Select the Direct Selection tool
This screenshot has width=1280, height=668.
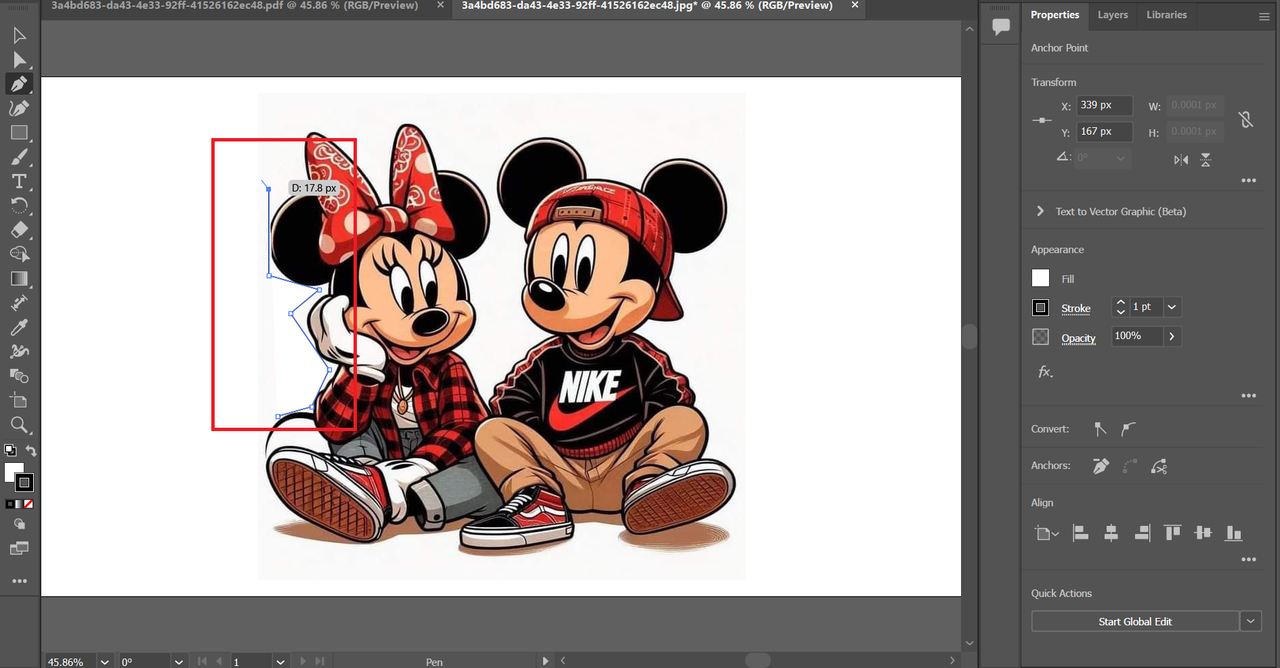[19, 60]
